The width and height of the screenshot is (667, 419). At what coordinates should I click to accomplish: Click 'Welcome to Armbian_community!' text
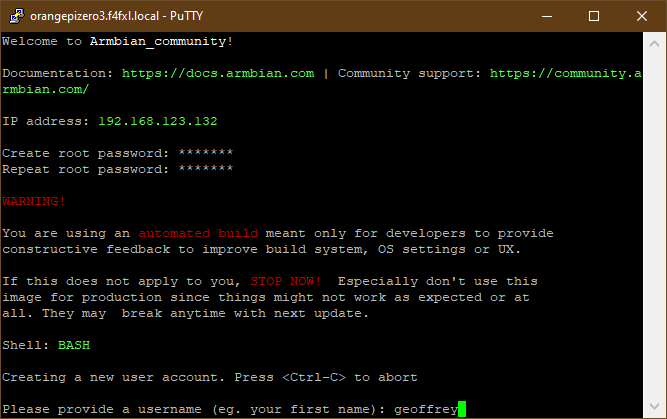117,42
